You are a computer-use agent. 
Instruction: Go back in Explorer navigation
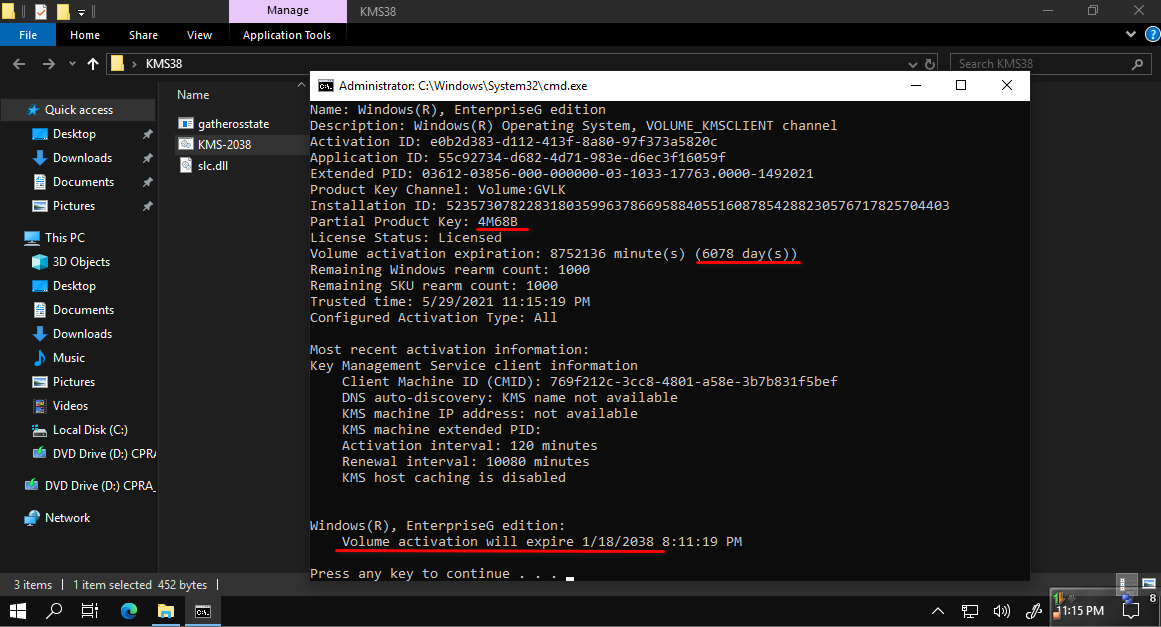coord(19,64)
